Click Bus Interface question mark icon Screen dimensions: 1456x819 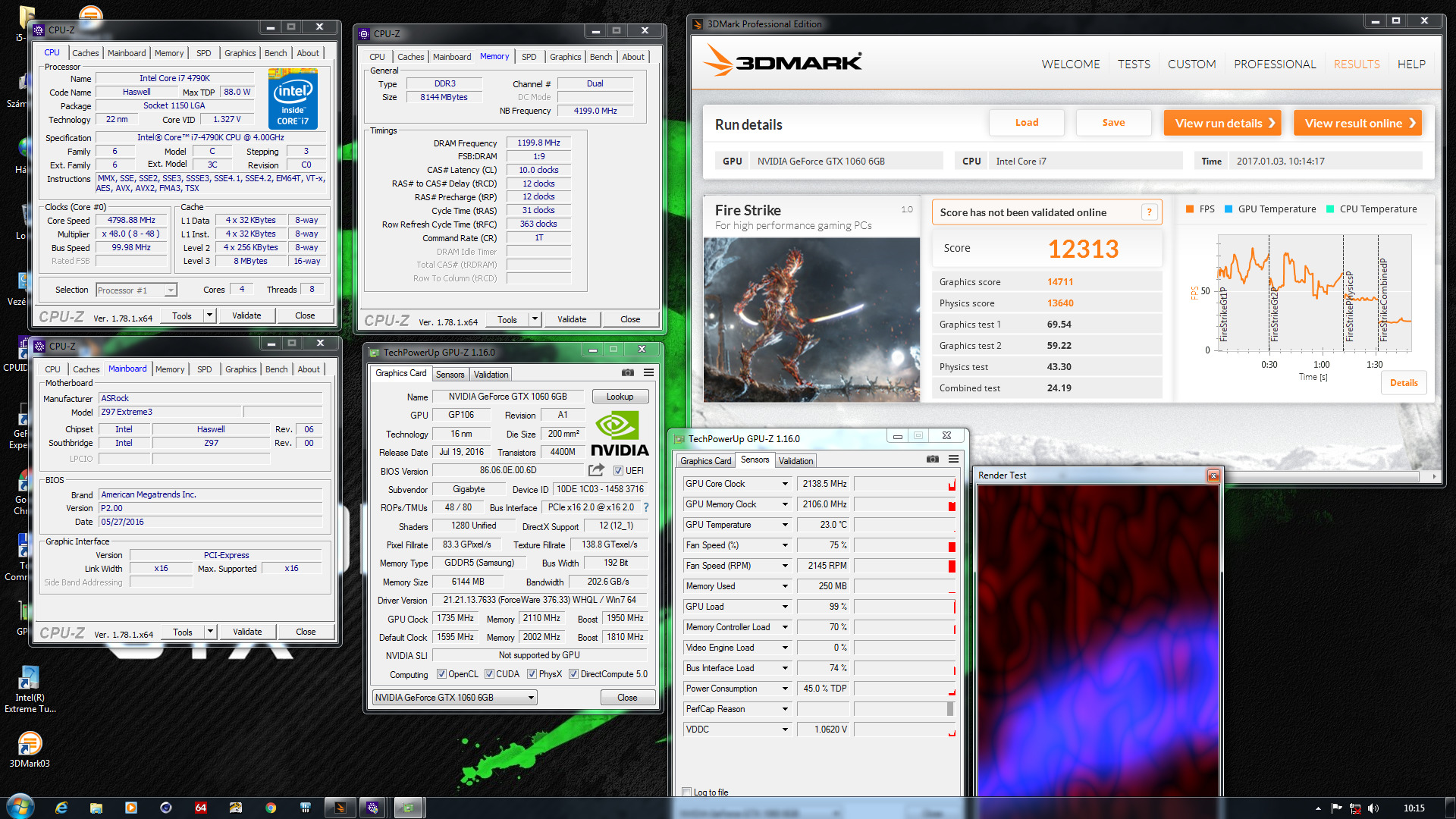[646, 507]
